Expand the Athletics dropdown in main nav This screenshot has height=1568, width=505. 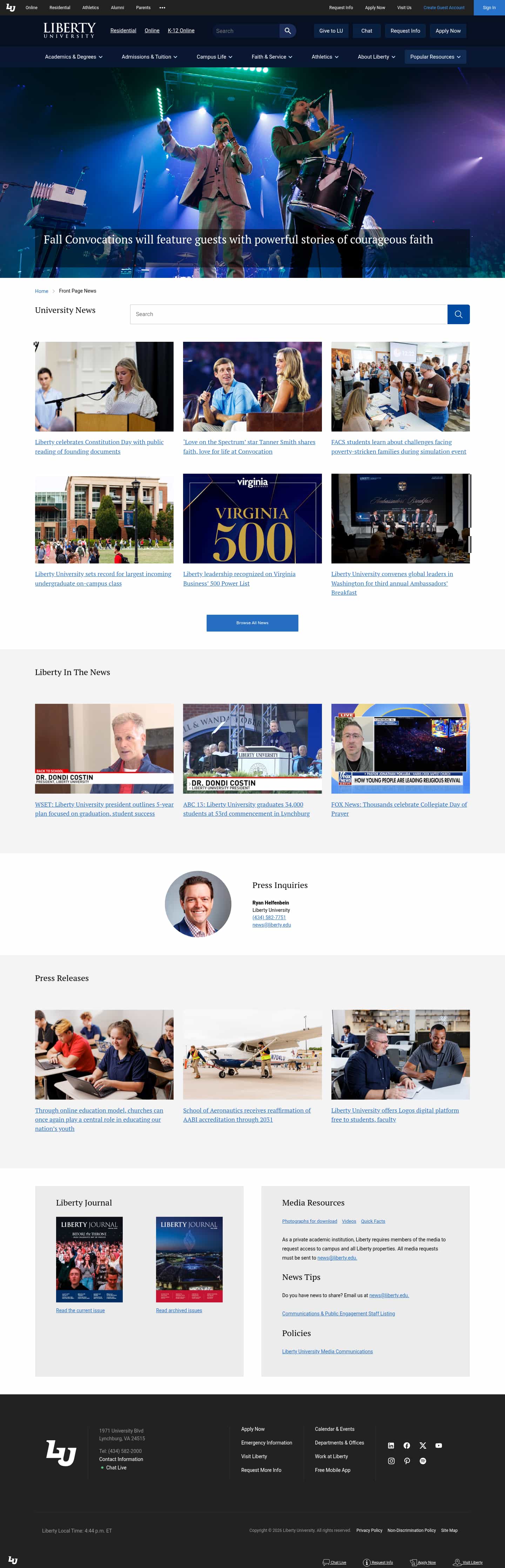[325, 56]
